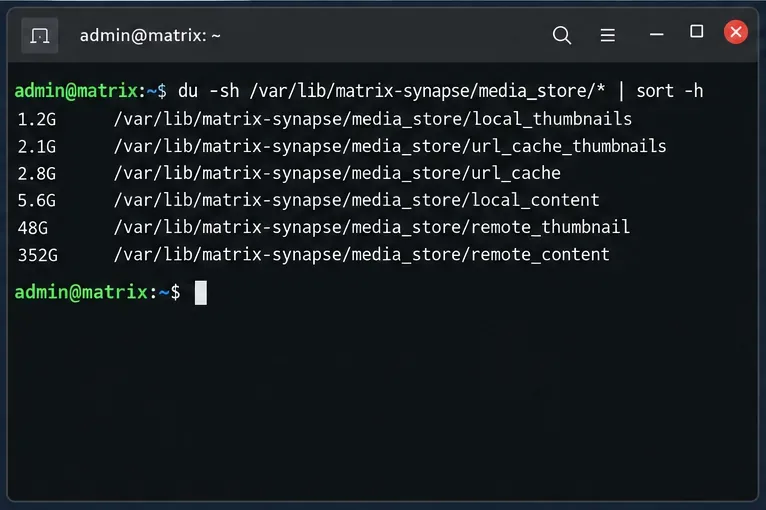
Task: Click the 5.6G size value
Action: click(37, 201)
